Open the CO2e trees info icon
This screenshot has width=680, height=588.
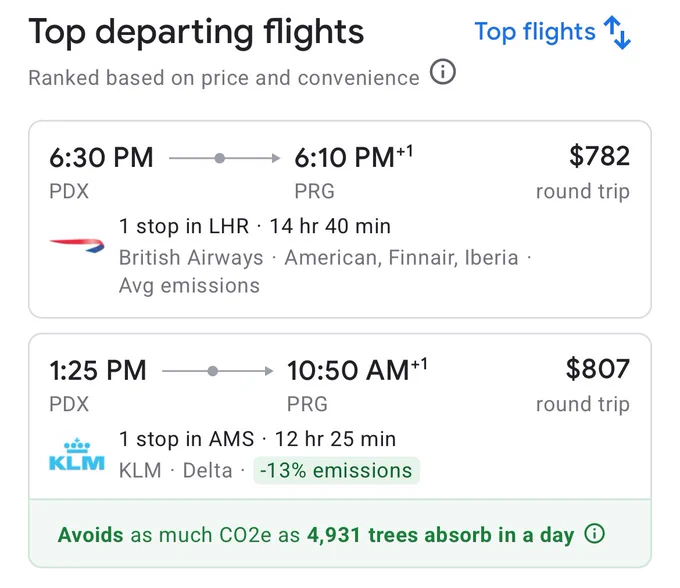tap(594, 533)
